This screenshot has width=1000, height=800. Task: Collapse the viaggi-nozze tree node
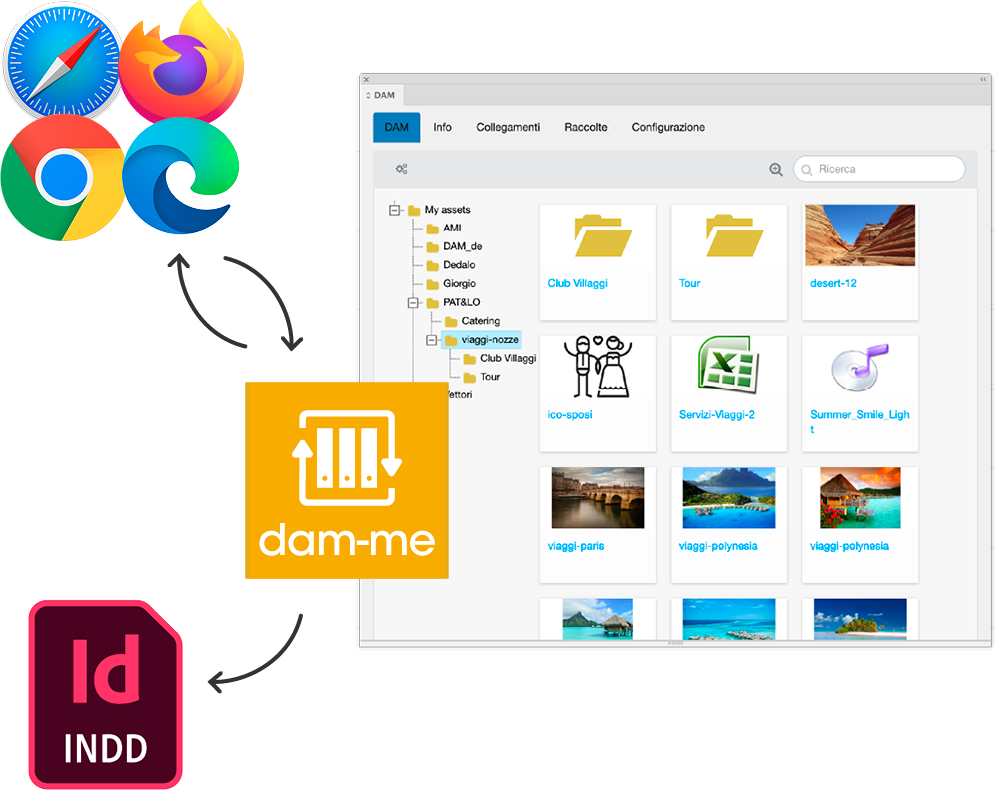pos(432,340)
